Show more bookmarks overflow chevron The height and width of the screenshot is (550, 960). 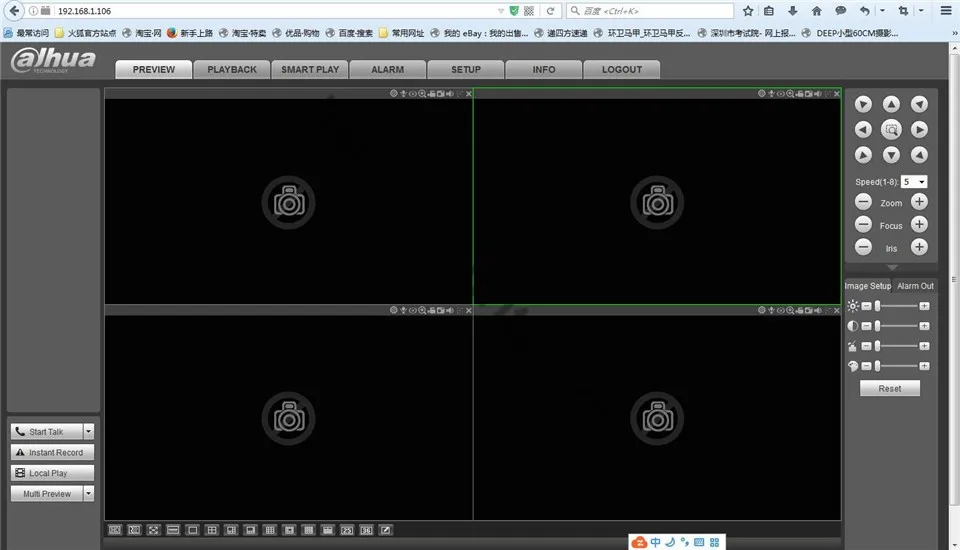tap(954, 33)
